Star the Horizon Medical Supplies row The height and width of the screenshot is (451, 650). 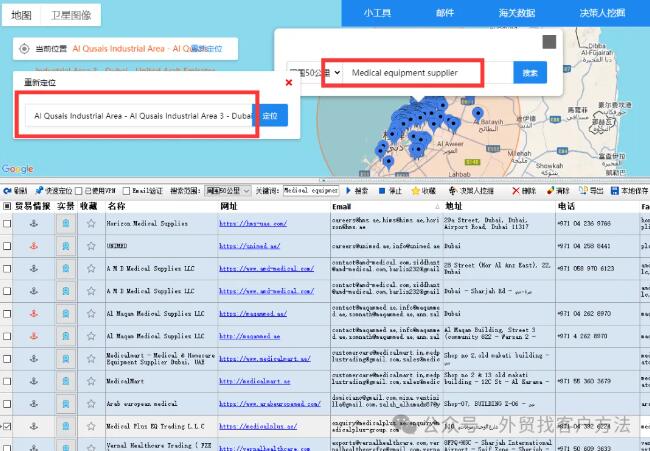pyautogui.click(x=91, y=223)
